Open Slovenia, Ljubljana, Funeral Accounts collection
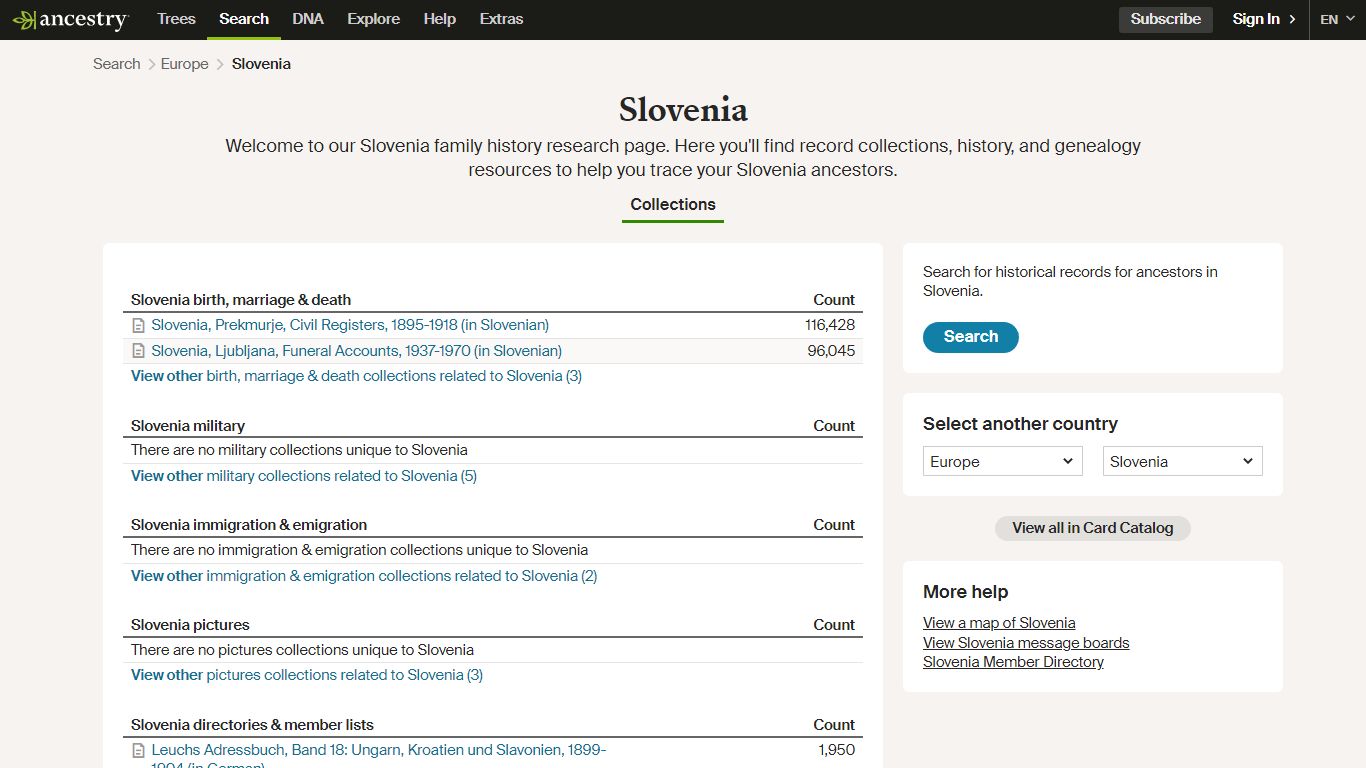 [357, 351]
